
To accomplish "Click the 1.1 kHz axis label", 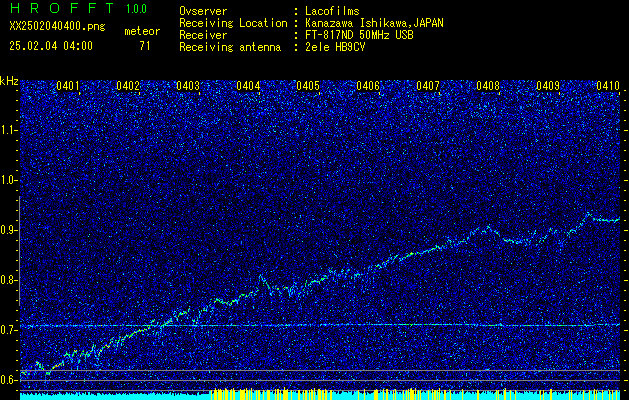I will tap(8, 130).
